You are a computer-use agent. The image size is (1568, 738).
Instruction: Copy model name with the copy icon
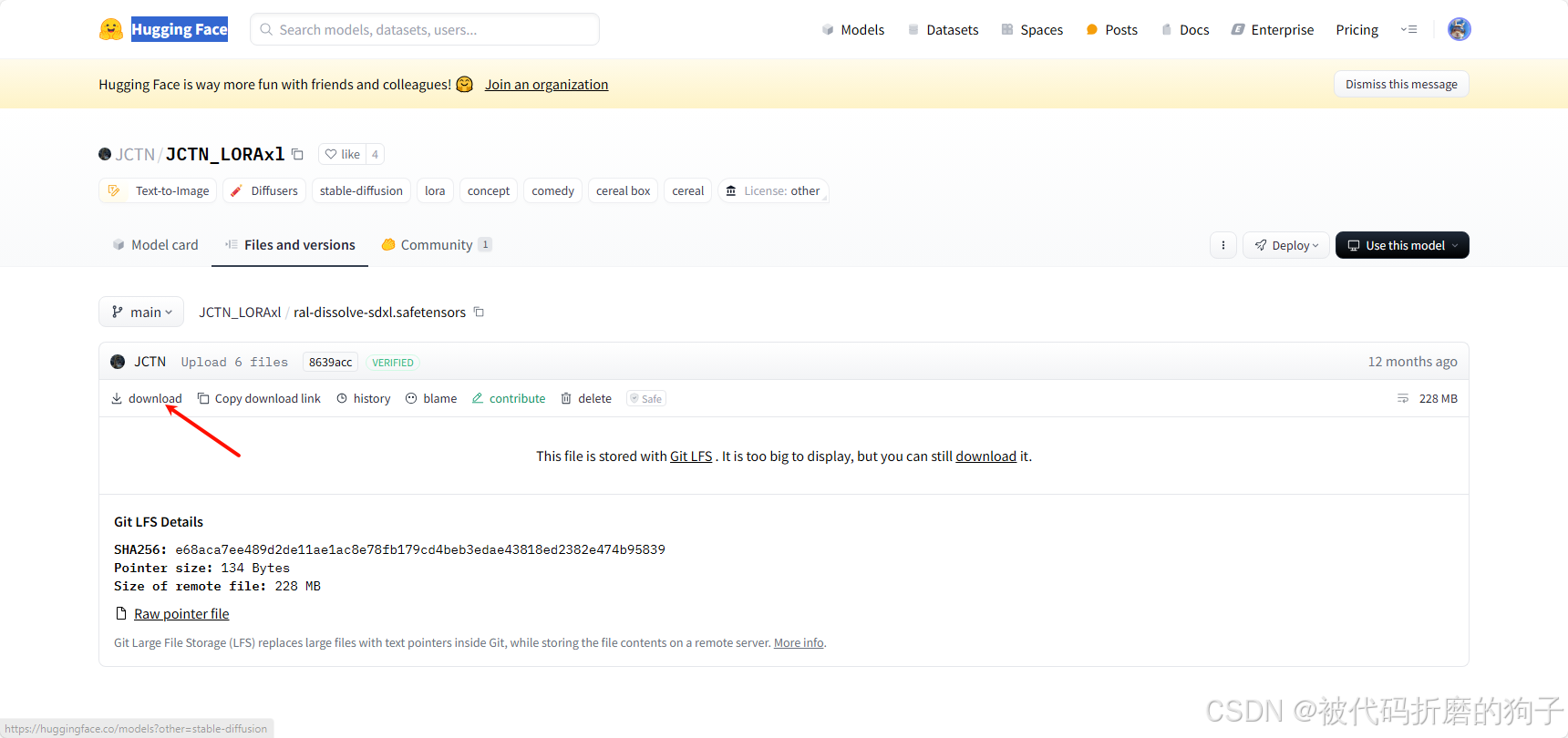pos(297,154)
